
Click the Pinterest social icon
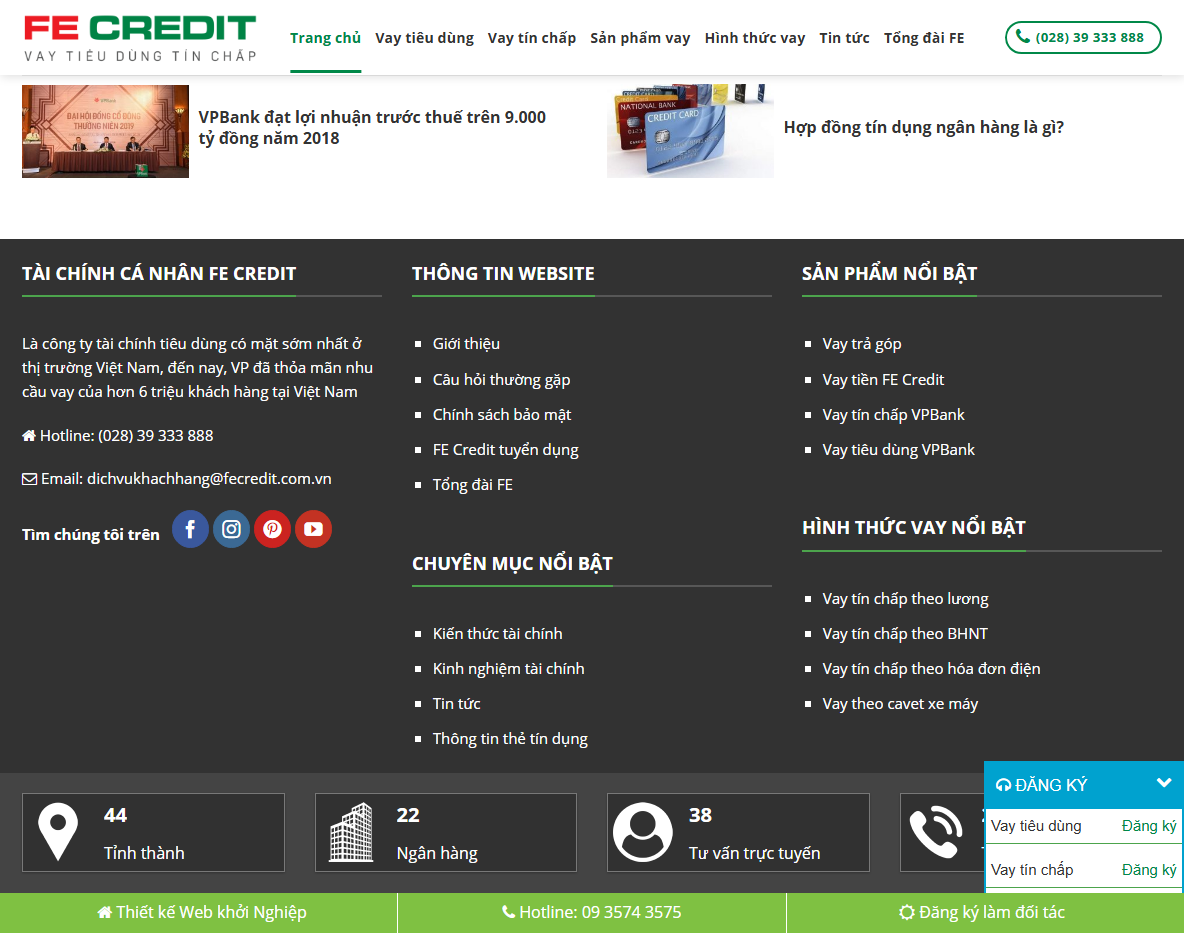pyautogui.click(x=272, y=529)
